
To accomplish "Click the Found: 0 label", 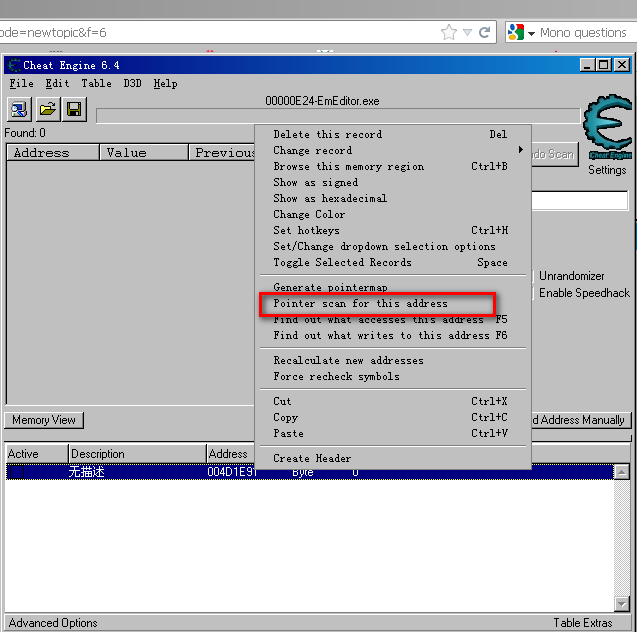I will (x=25, y=133).
